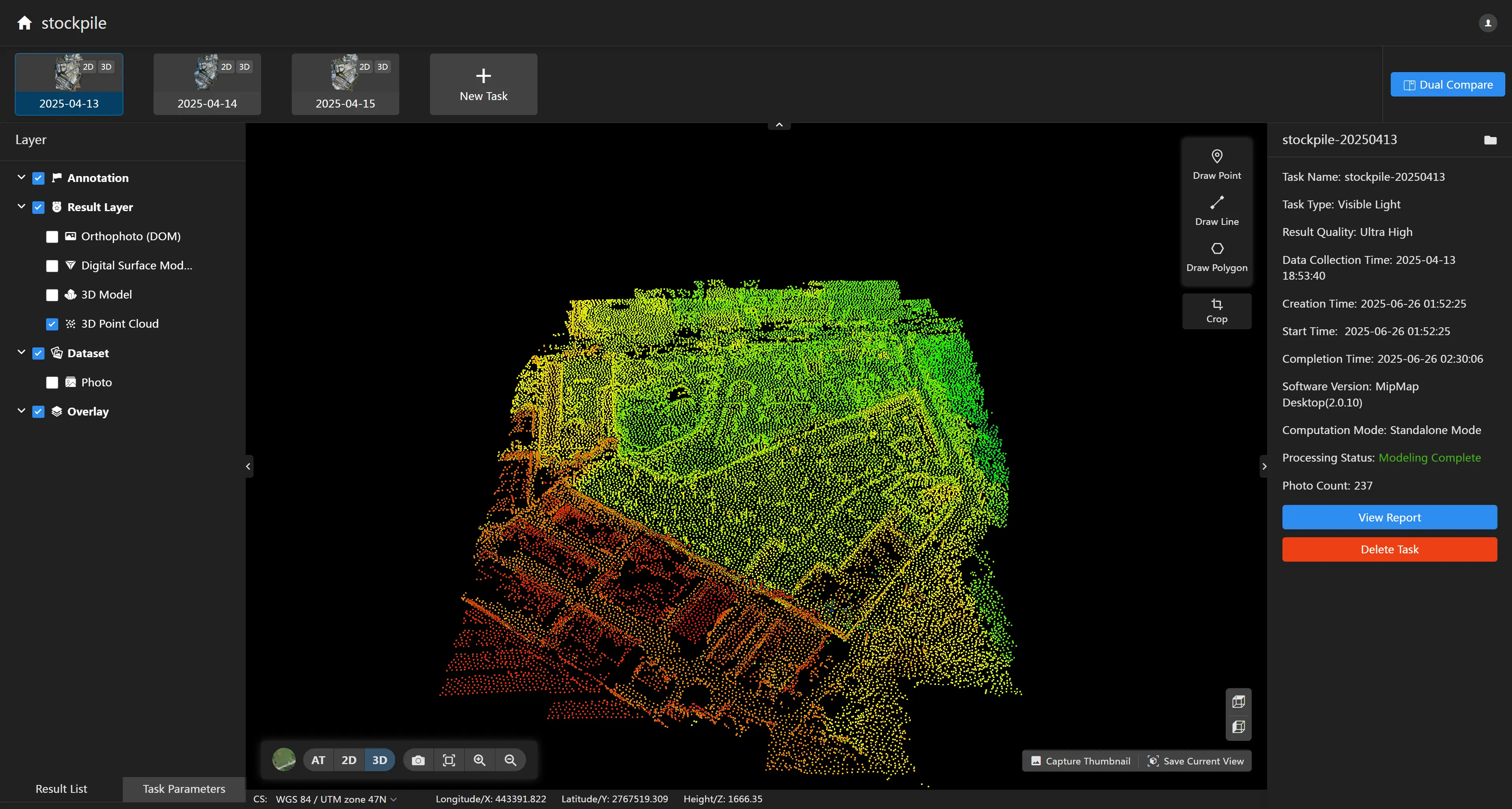Click the fit-to-view frame icon
The image size is (1512, 809).
[x=448, y=760]
